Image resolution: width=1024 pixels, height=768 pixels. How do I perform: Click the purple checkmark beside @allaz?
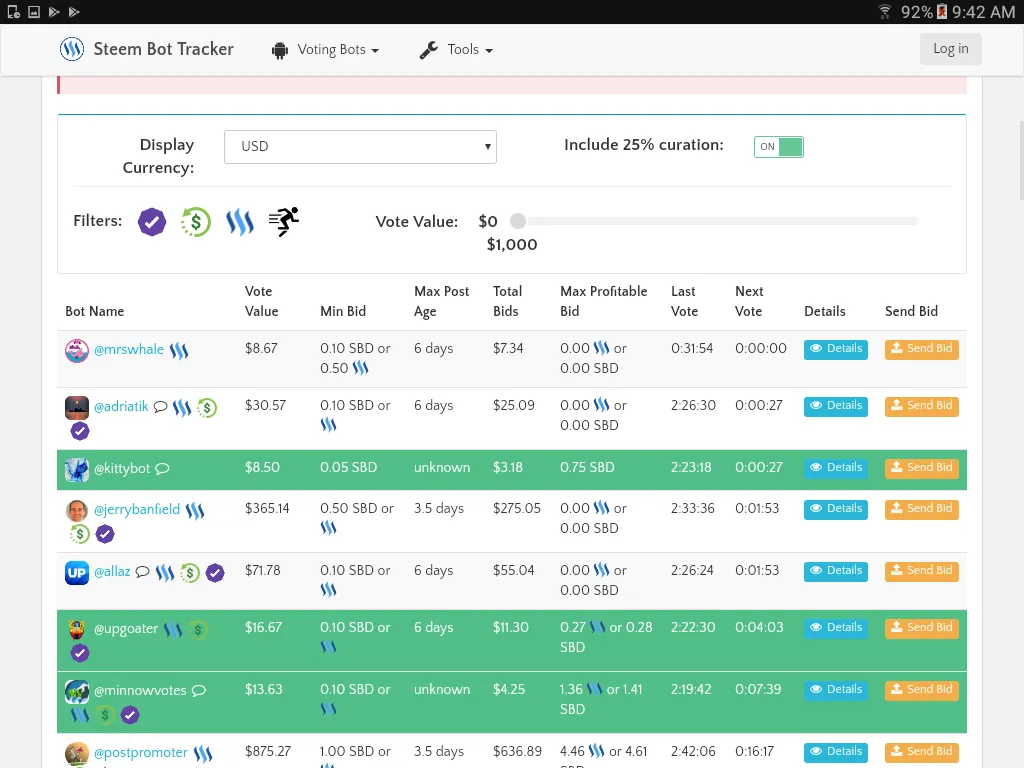[215, 573]
